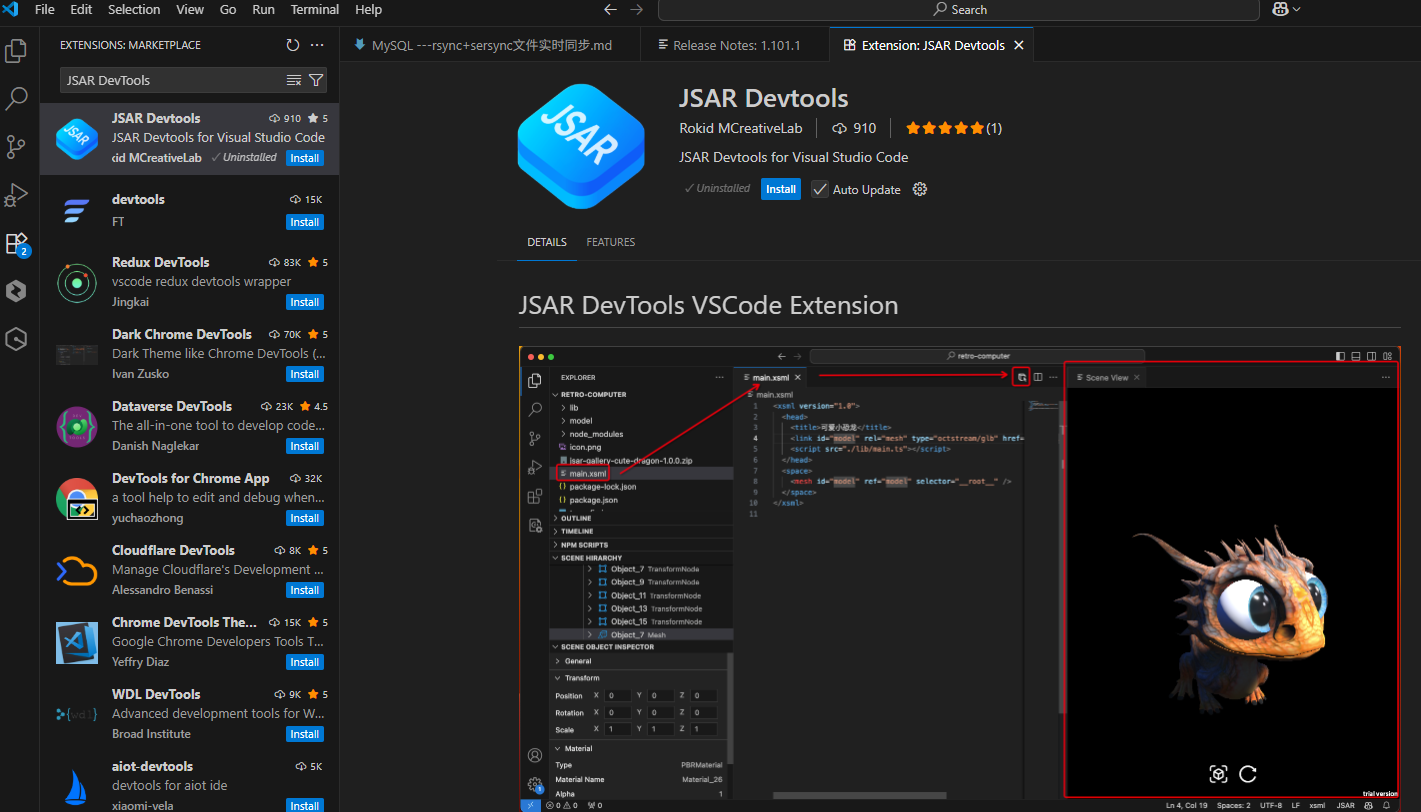Click the devtools extension icon by FT
The height and width of the screenshot is (812, 1421).
coord(77,210)
